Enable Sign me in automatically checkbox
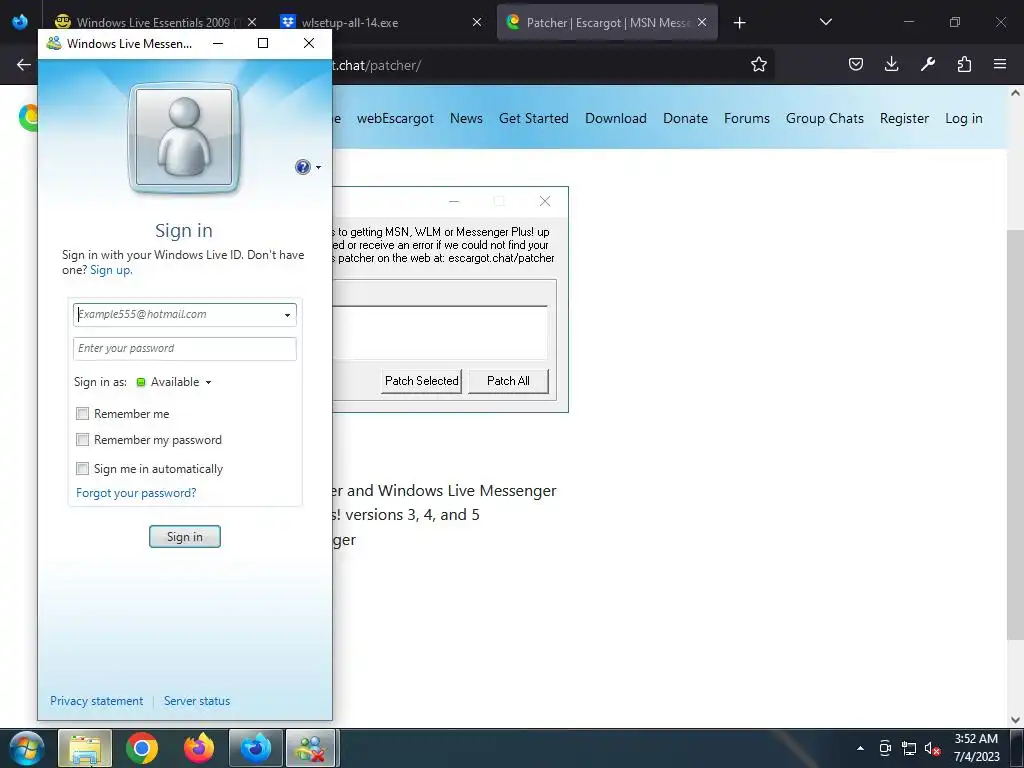 82,468
